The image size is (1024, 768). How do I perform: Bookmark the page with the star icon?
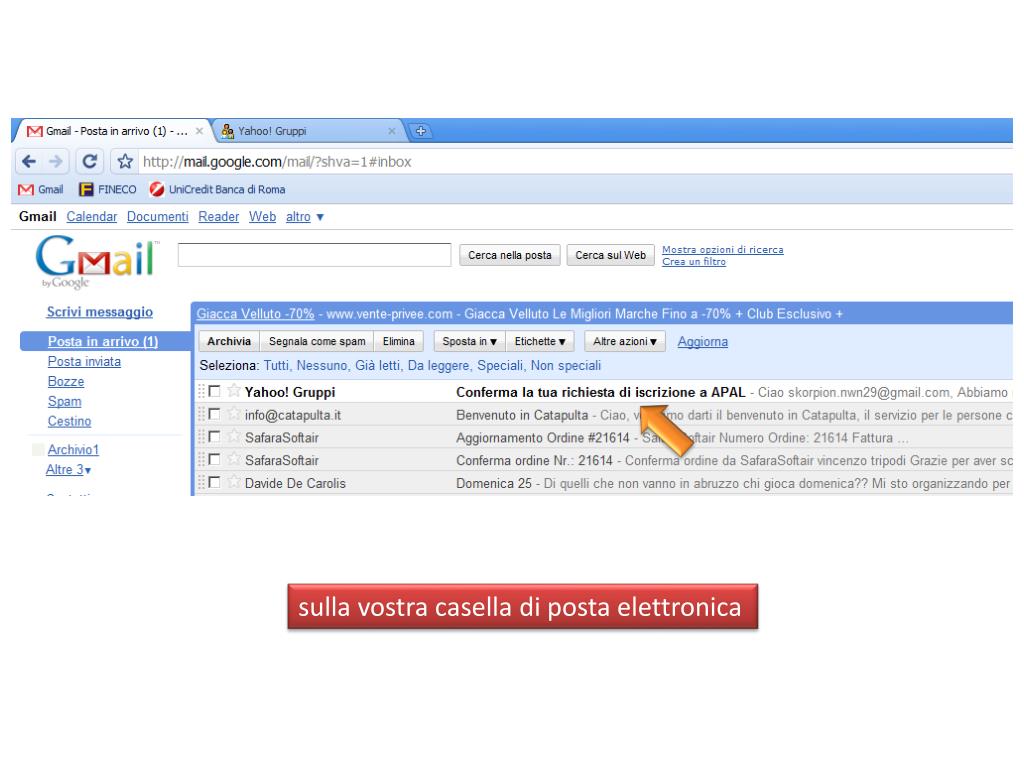click(x=125, y=161)
